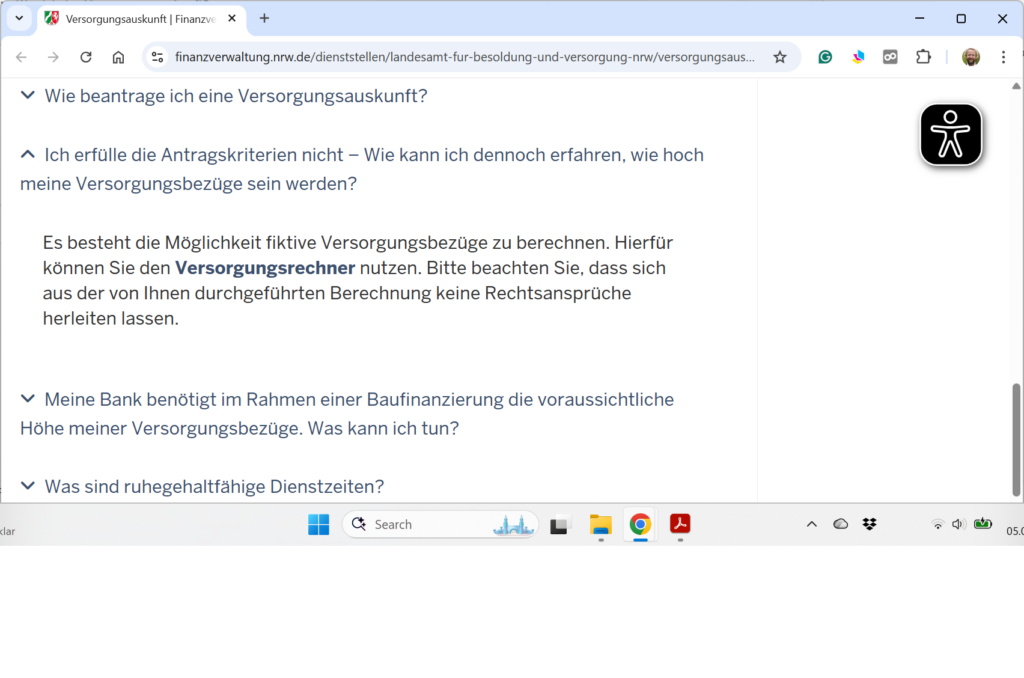
Task: Open Adobe Acrobat from taskbar
Action: pyautogui.click(x=680, y=524)
